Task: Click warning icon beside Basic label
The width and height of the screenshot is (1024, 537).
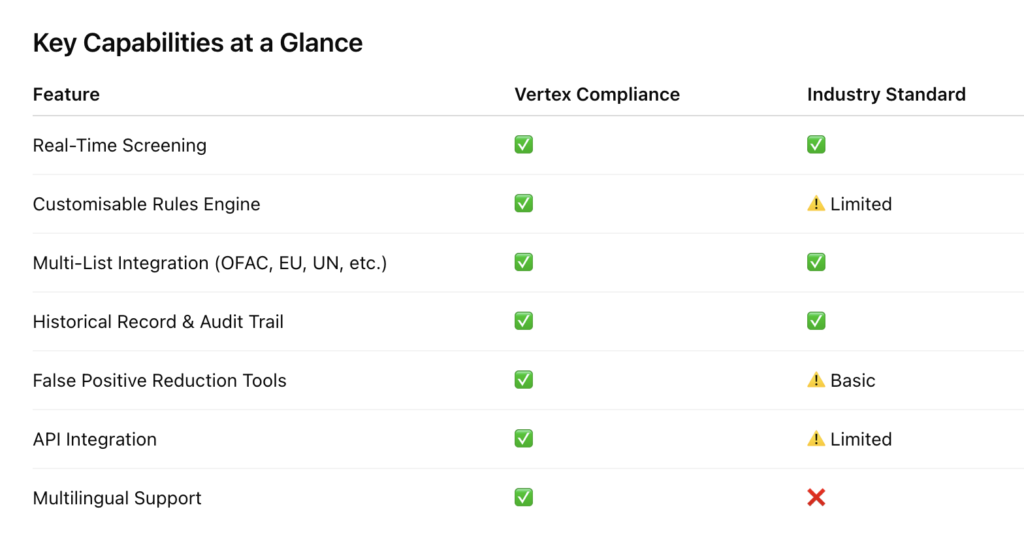Action: pyautogui.click(x=816, y=380)
